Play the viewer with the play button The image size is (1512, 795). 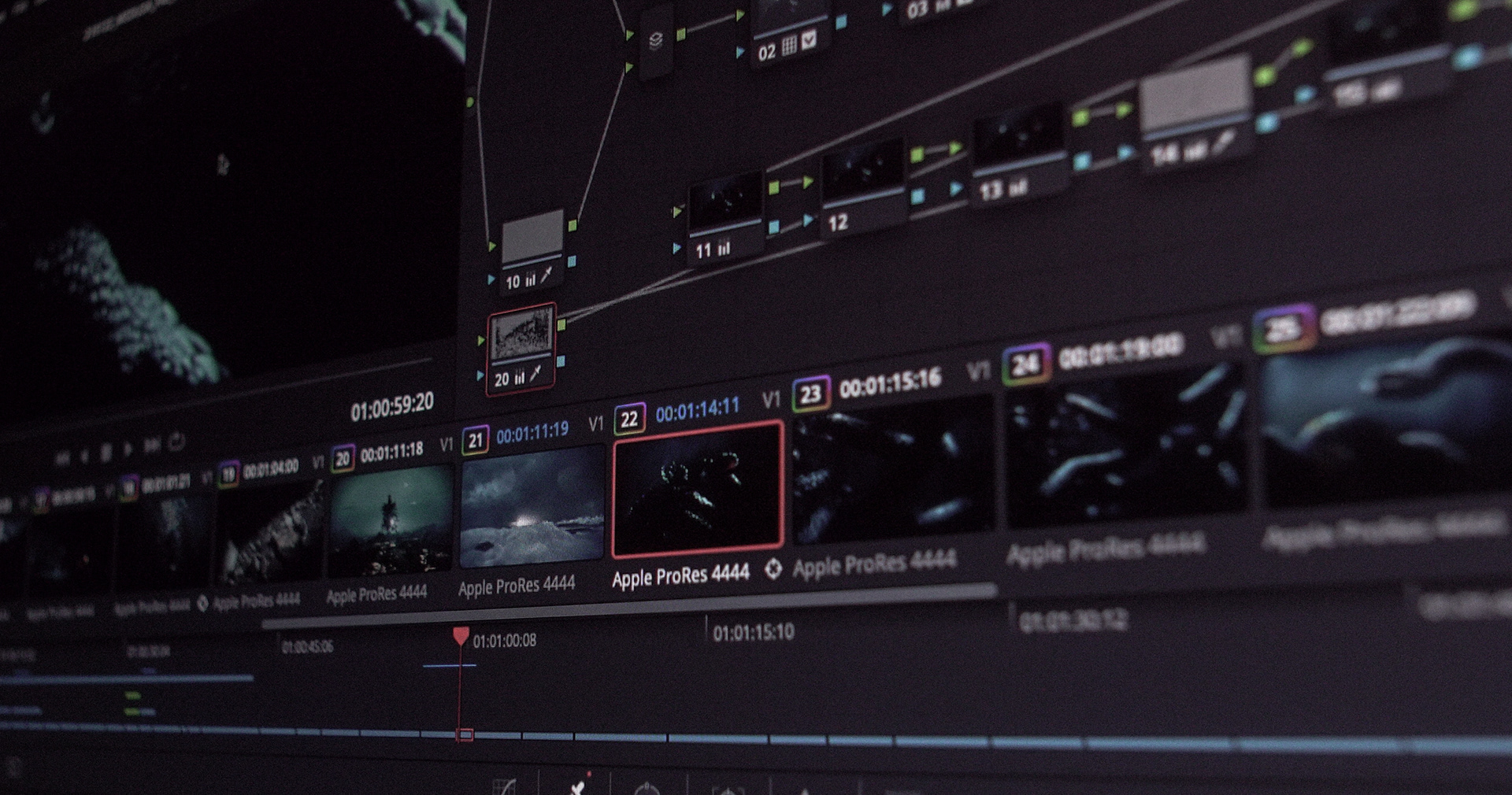(128, 449)
